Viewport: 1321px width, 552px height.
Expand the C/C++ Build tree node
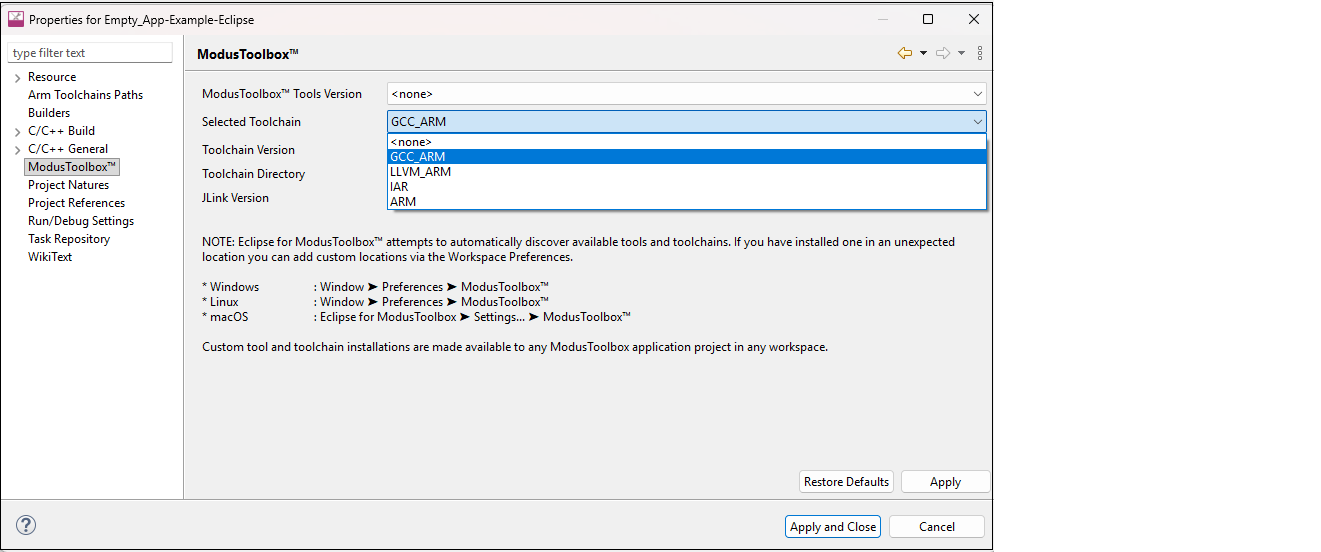click(x=17, y=131)
